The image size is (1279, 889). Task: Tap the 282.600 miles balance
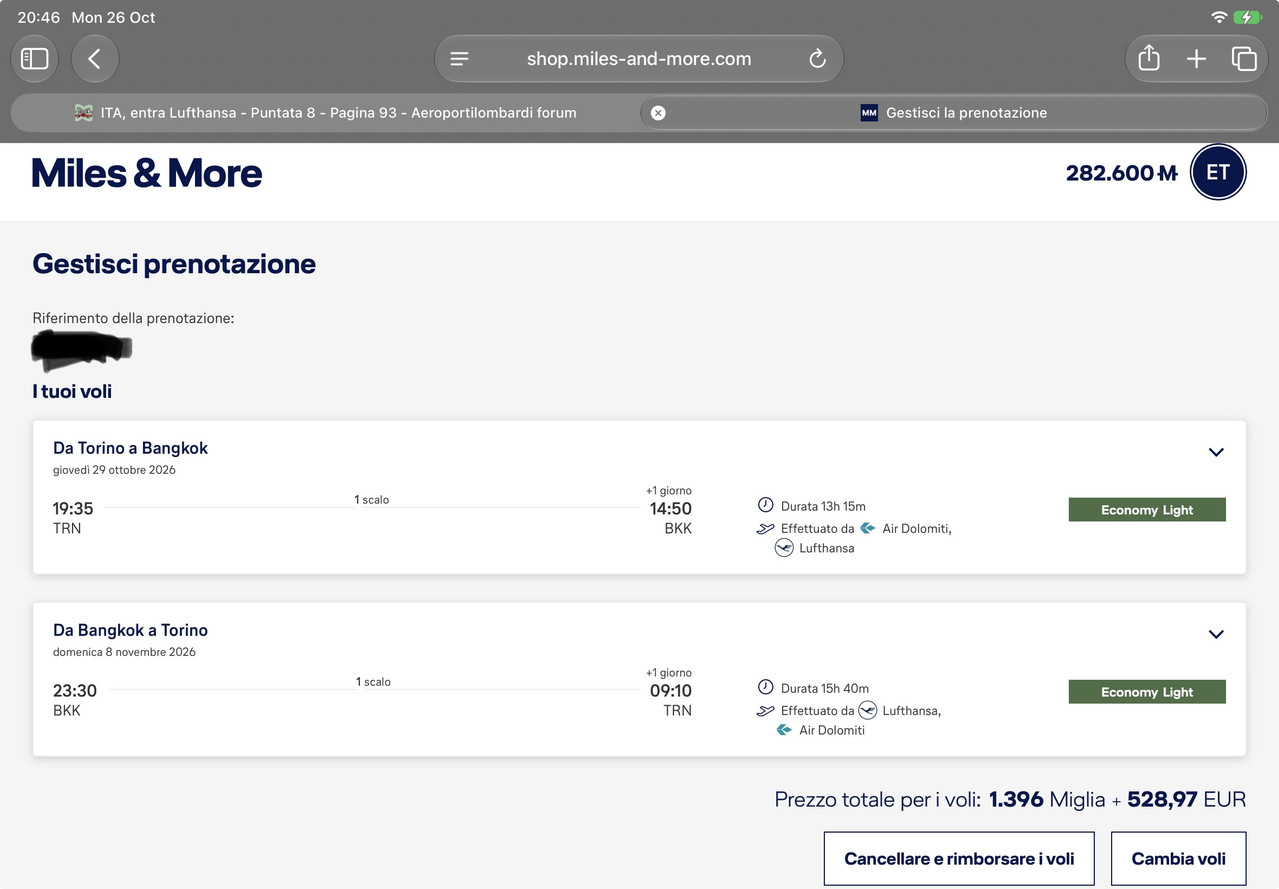[1122, 173]
